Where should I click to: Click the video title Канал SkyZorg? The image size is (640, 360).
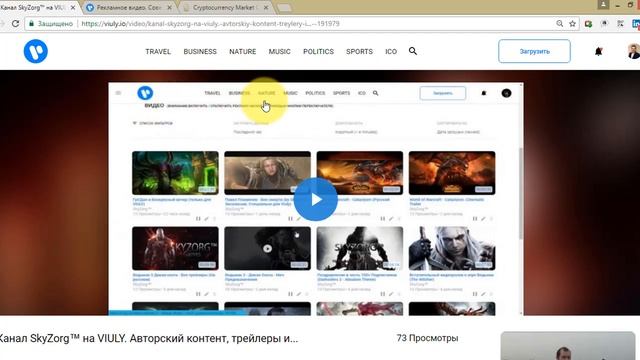point(149,338)
